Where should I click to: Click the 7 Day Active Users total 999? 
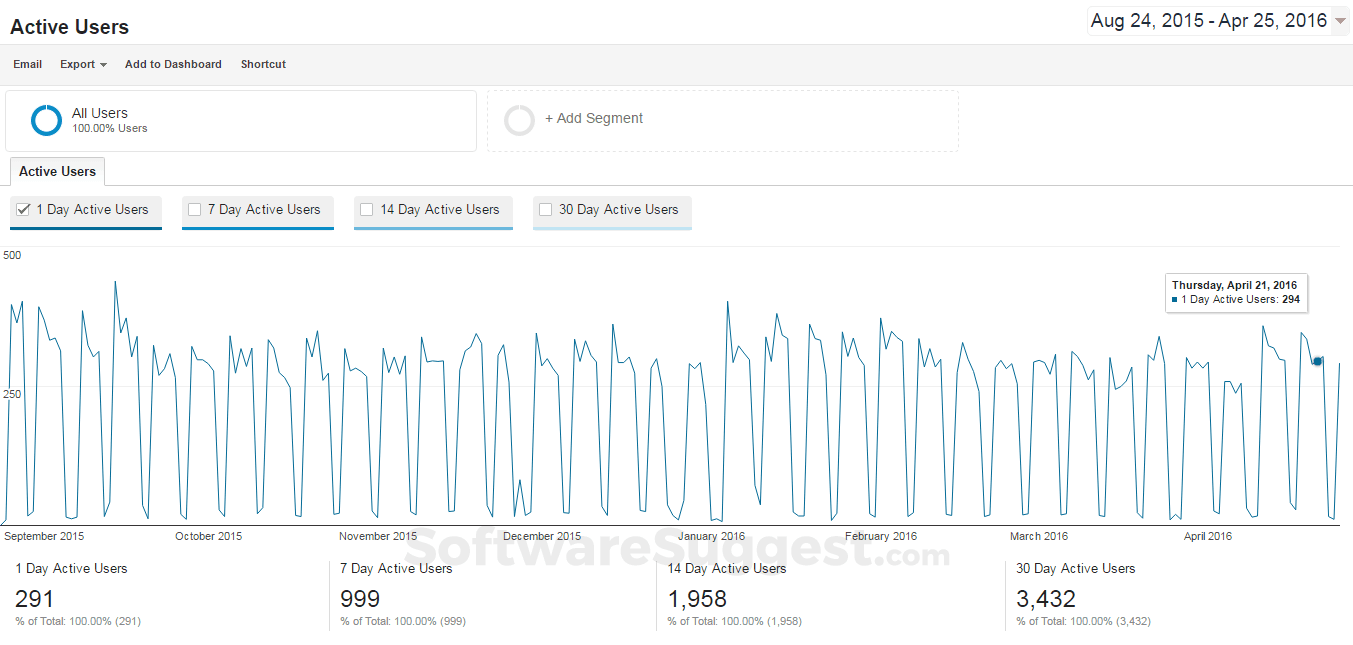point(360,599)
